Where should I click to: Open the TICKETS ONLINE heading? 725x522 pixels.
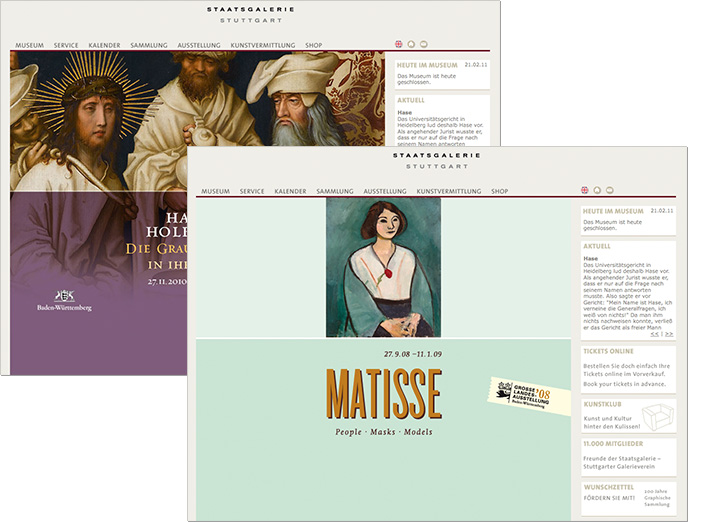pos(608,351)
